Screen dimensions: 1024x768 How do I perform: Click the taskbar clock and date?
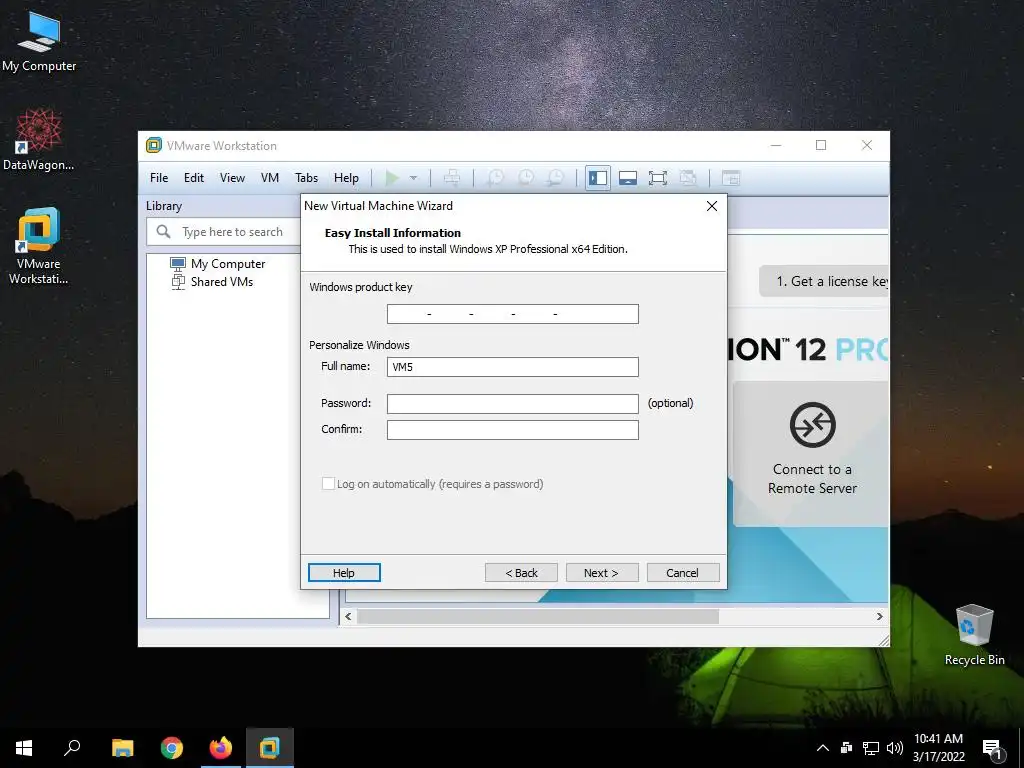click(938, 748)
